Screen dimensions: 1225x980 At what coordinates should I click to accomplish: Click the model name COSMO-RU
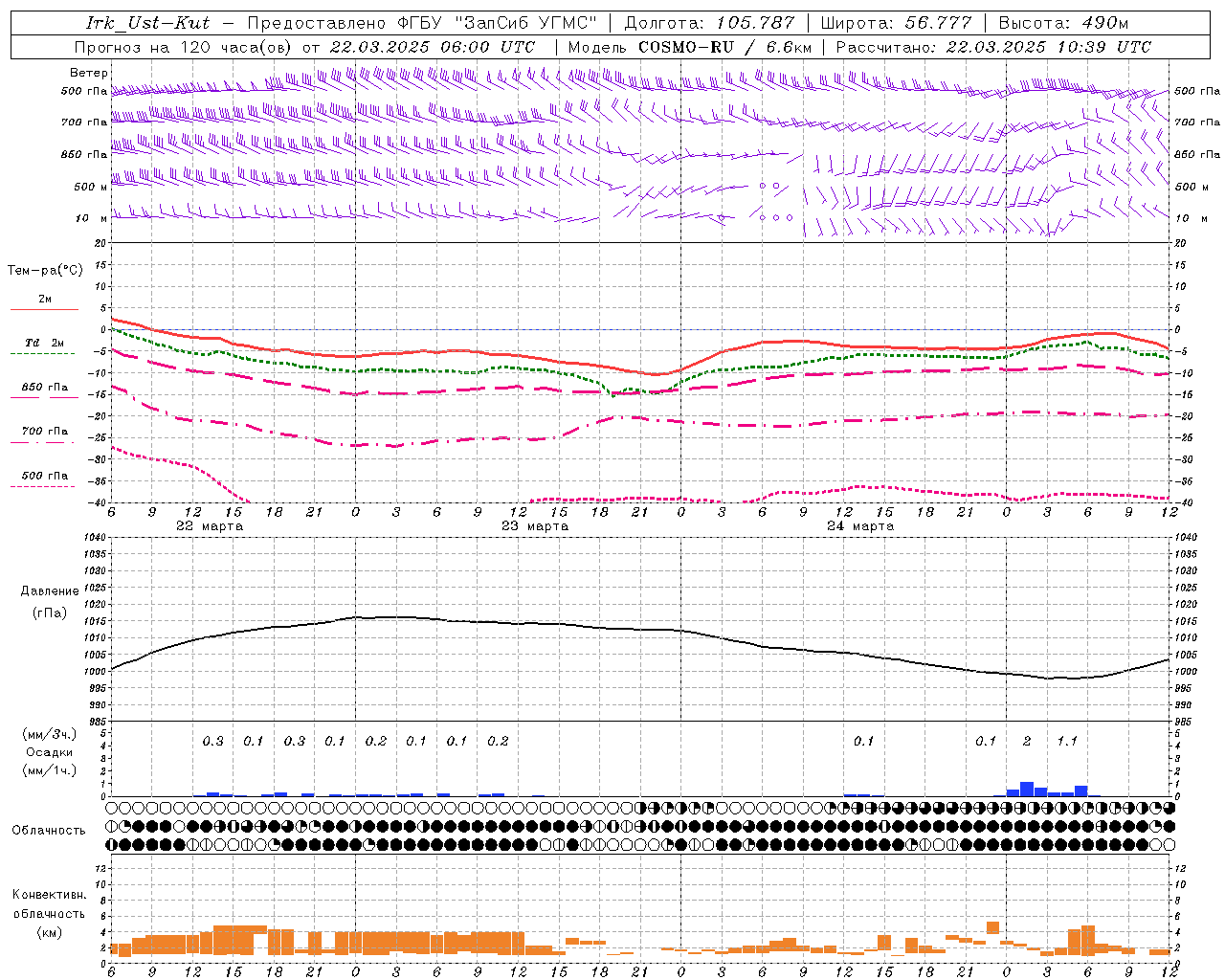tap(685, 47)
